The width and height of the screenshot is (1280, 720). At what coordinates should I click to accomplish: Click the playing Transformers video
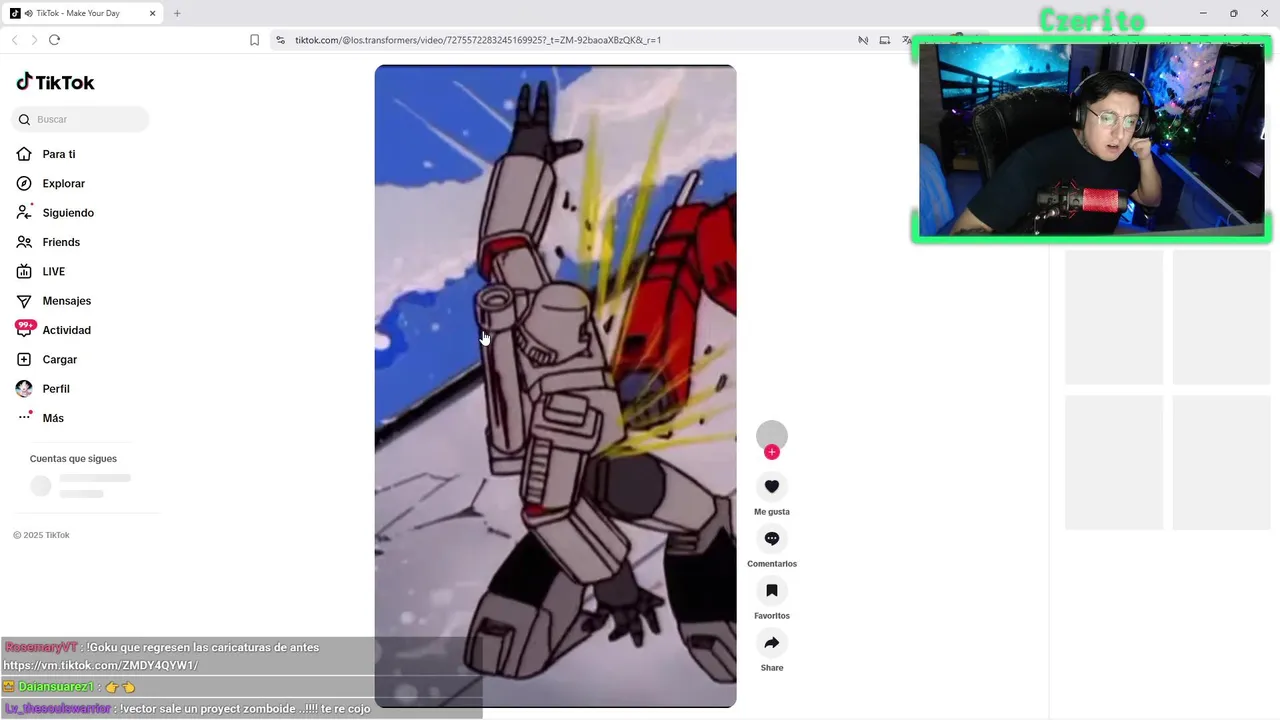[x=555, y=386]
